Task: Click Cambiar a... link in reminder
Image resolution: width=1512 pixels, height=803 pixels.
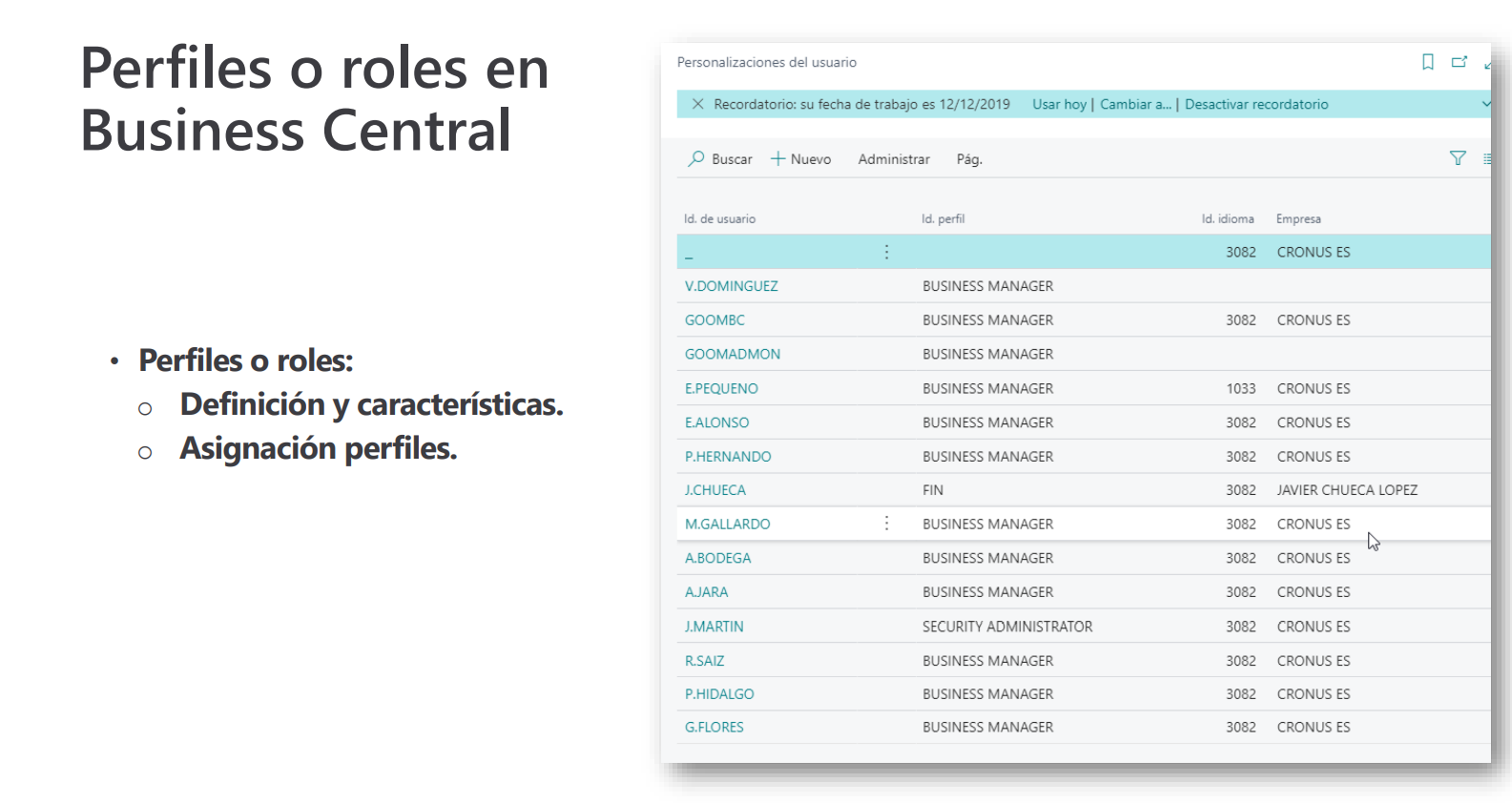Action: (1135, 104)
